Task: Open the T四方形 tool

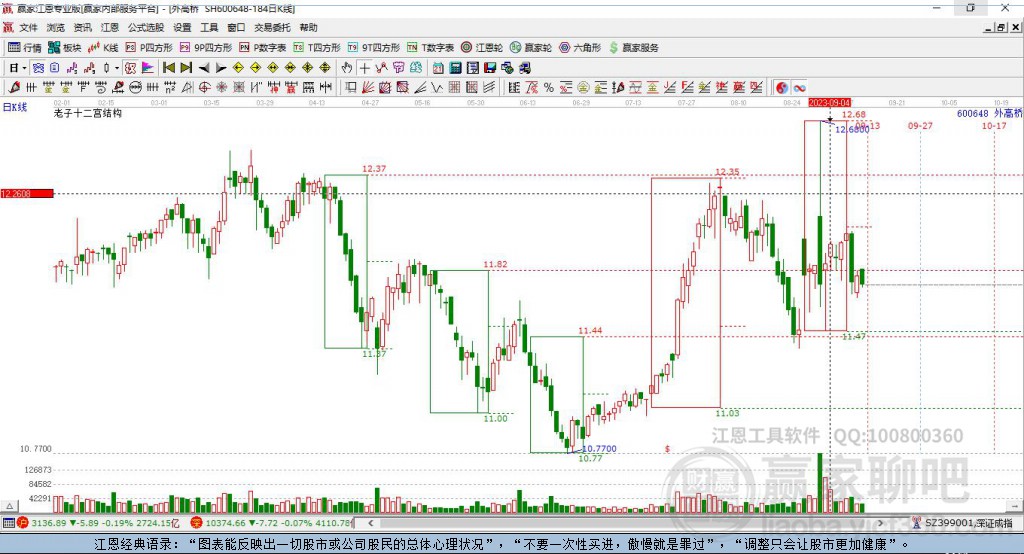Action: pyautogui.click(x=317, y=48)
